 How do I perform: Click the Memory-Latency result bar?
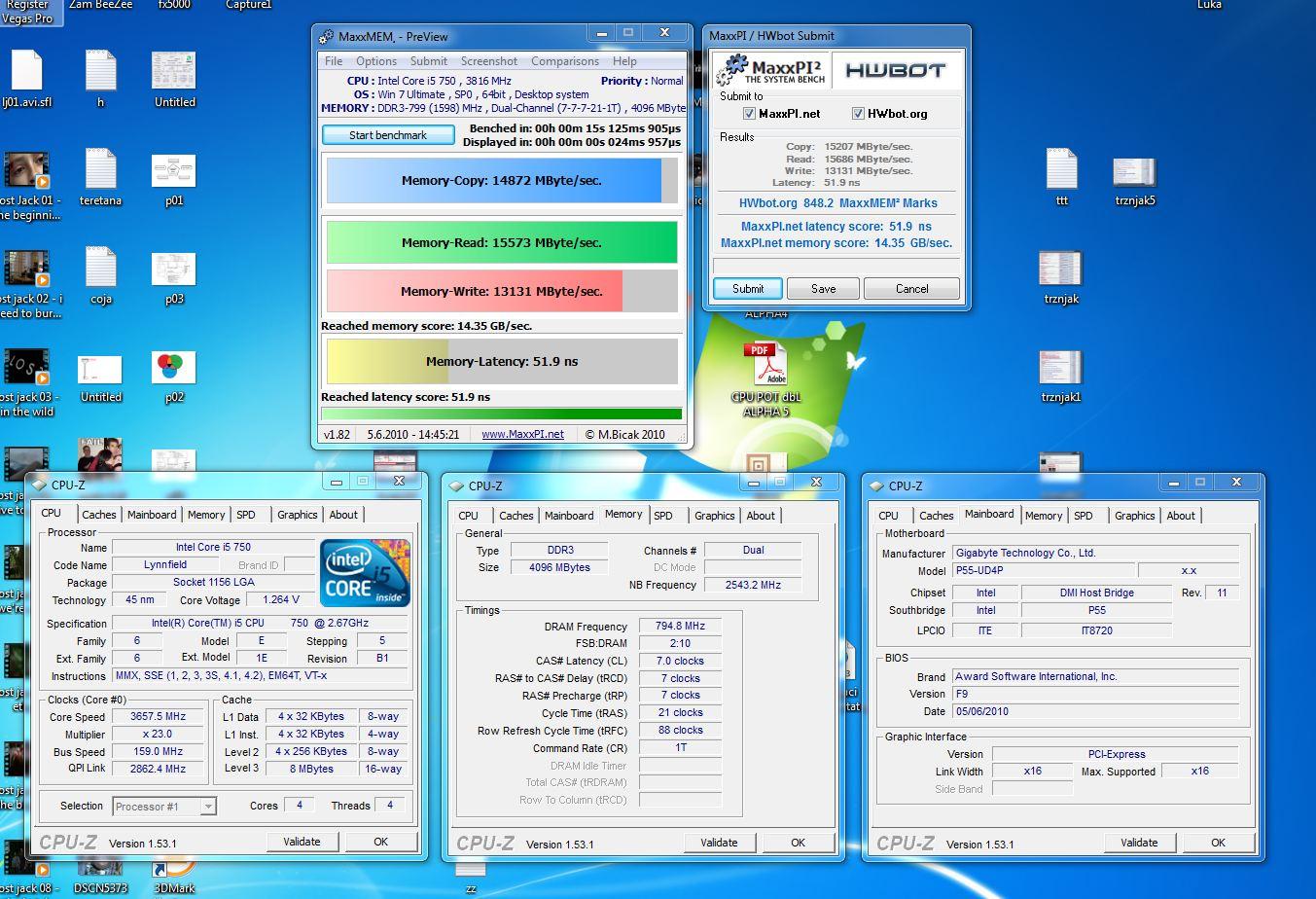click(x=501, y=361)
